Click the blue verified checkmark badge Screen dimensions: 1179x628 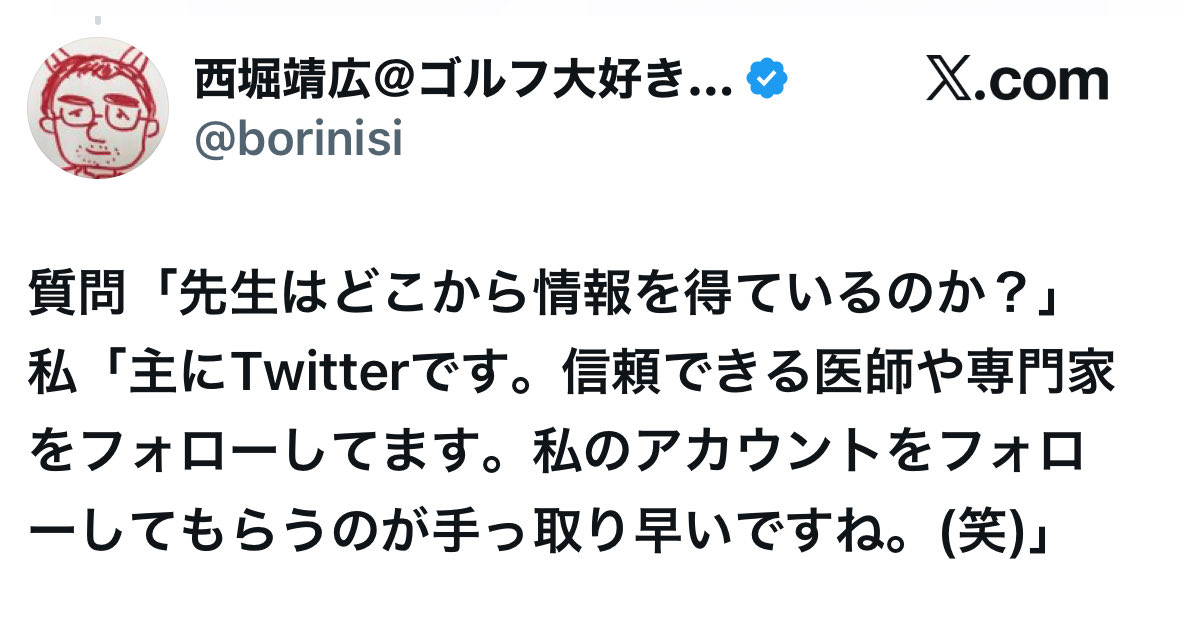point(768,81)
